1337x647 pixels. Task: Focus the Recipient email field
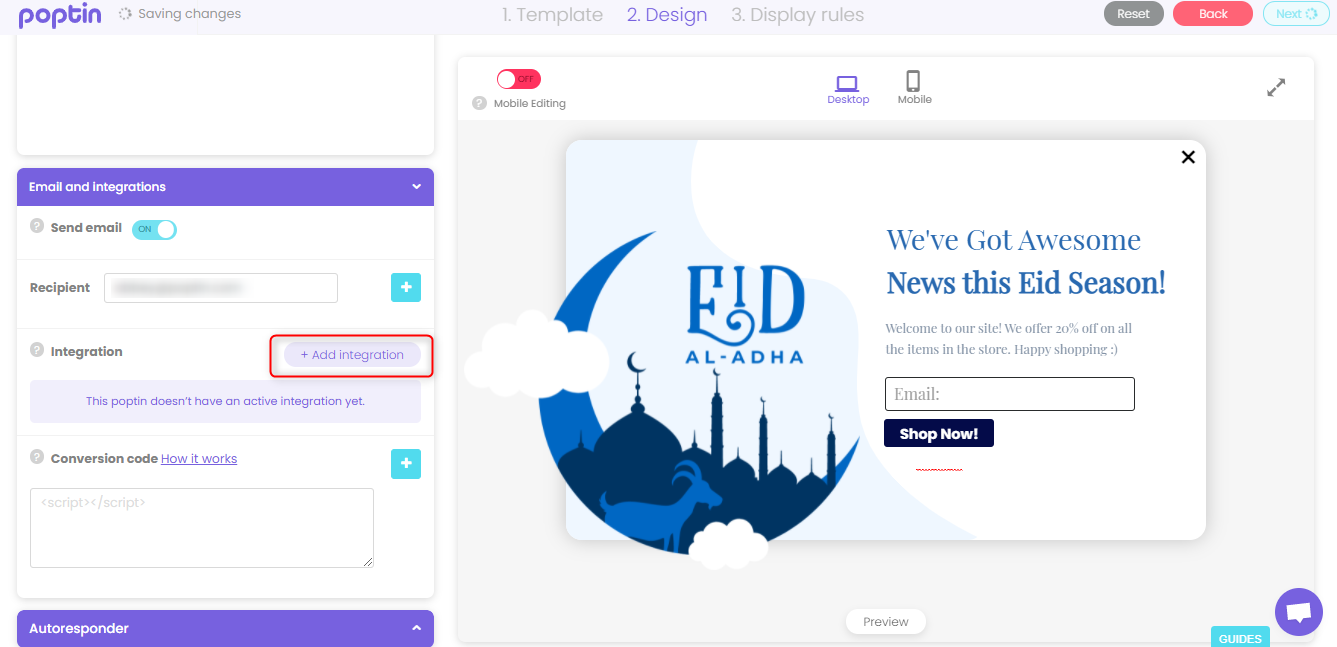(x=221, y=288)
